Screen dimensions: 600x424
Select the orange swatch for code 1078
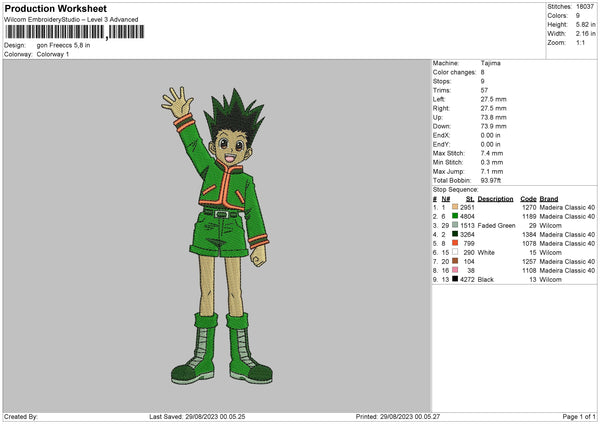click(x=455, y=243)
